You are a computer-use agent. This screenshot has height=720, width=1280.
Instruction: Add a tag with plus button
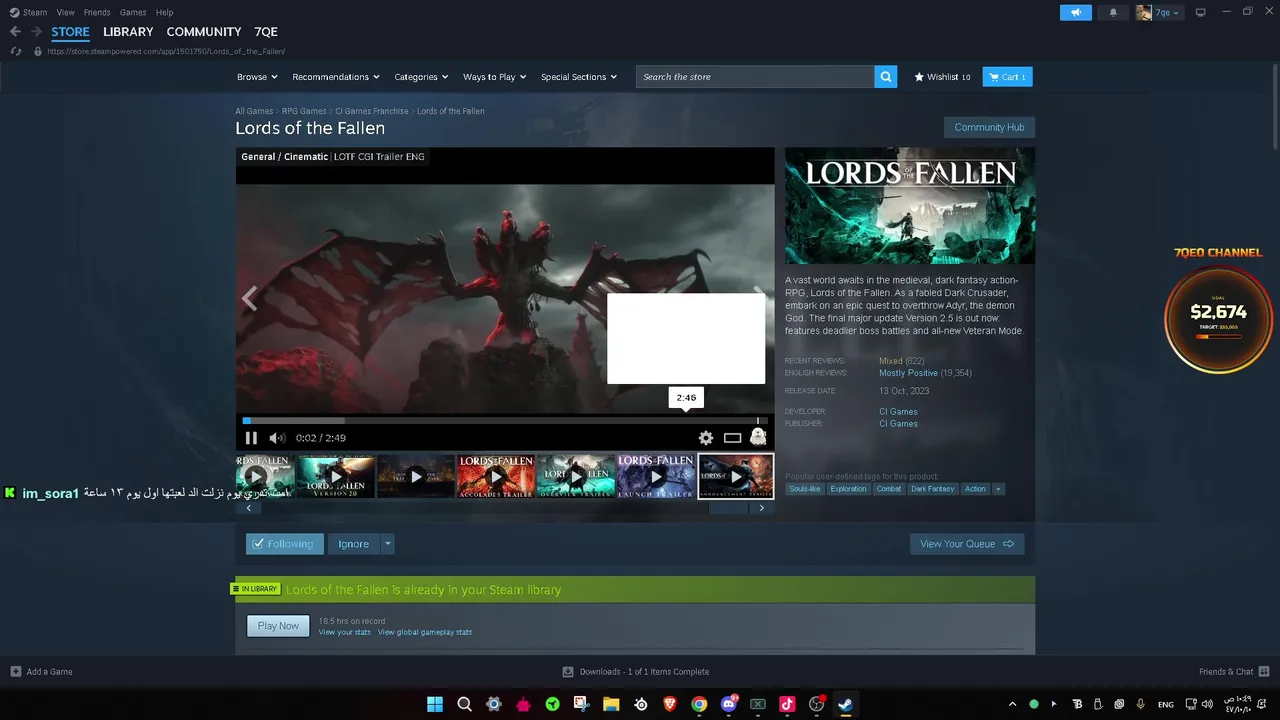point(998,489)
